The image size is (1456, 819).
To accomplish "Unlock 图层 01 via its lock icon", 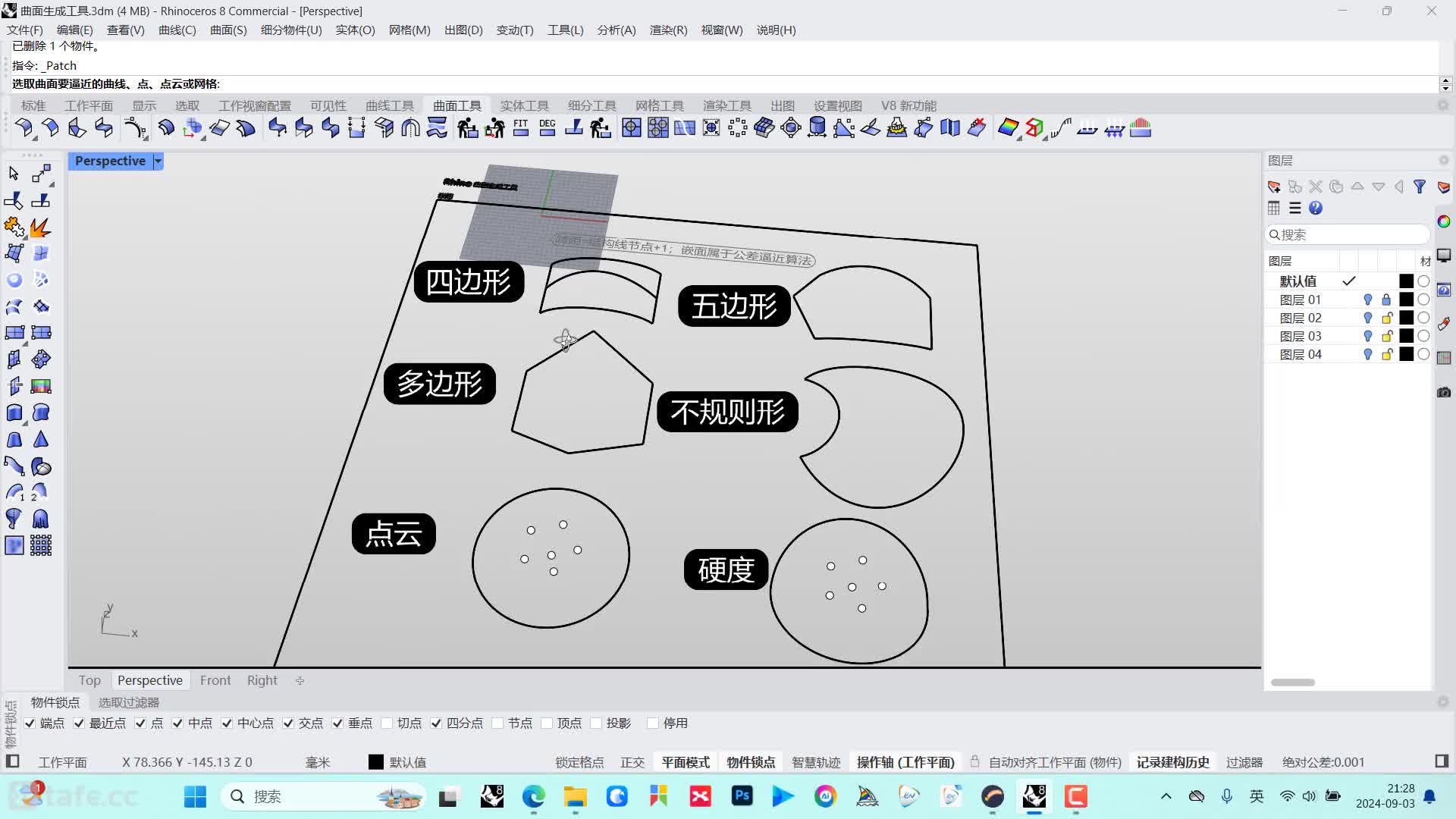I will (x=1386, y=300).
